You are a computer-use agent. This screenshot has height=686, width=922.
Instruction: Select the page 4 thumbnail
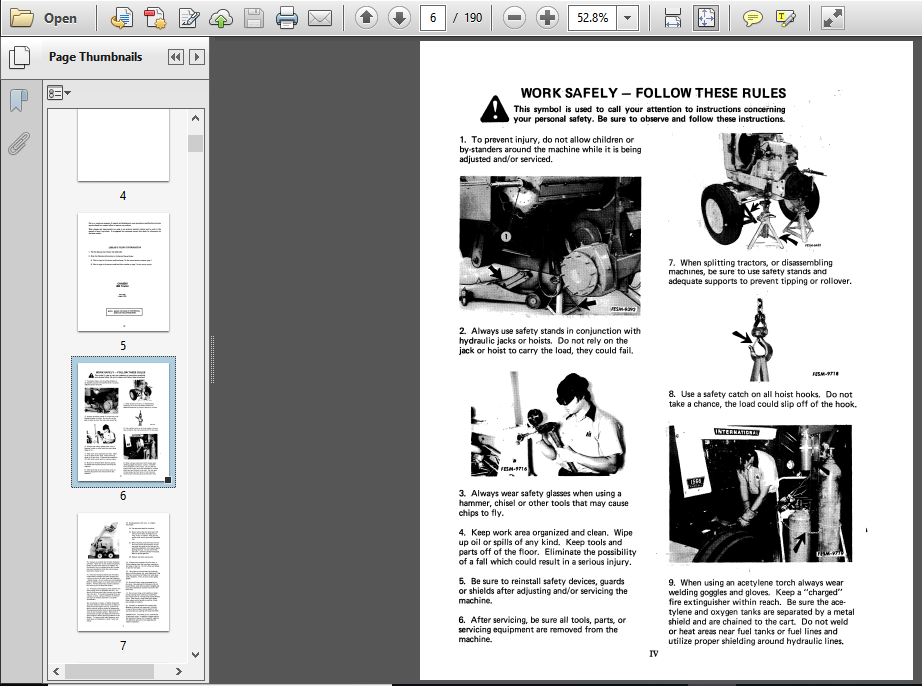[123, 145]
